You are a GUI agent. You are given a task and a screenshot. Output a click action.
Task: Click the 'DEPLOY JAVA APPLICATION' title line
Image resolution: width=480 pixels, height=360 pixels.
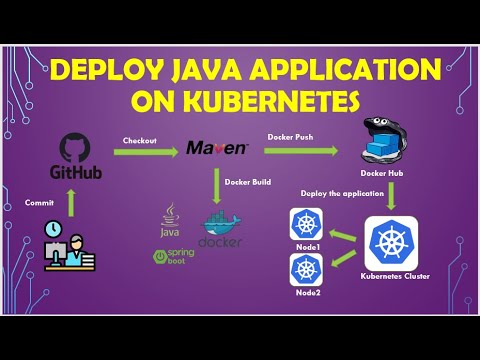(x=246, y=70)
